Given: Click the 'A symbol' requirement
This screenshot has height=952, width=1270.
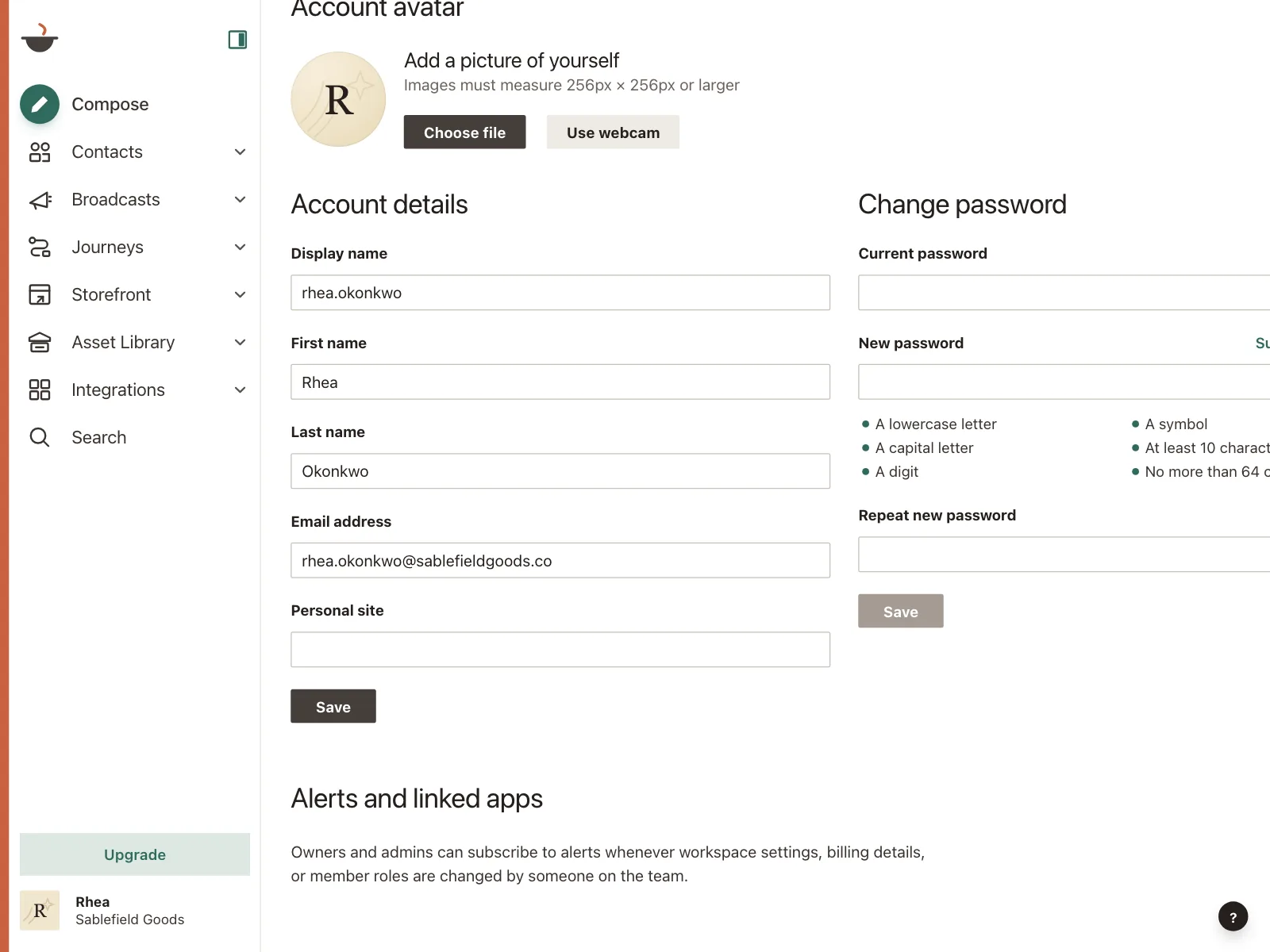Looking at the screenshot, I should 1176,424.
